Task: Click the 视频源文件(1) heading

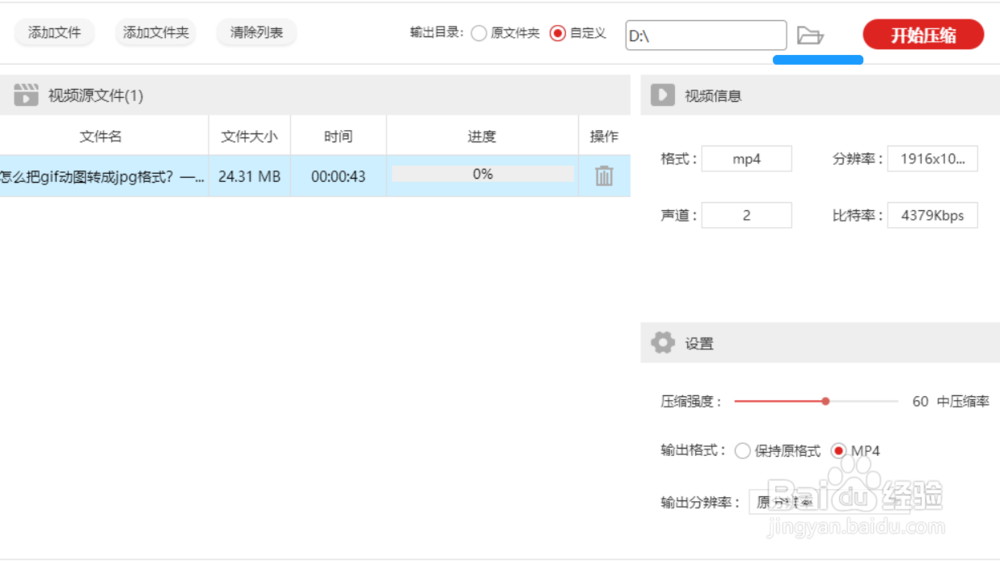Action: (x=96, y=95)
